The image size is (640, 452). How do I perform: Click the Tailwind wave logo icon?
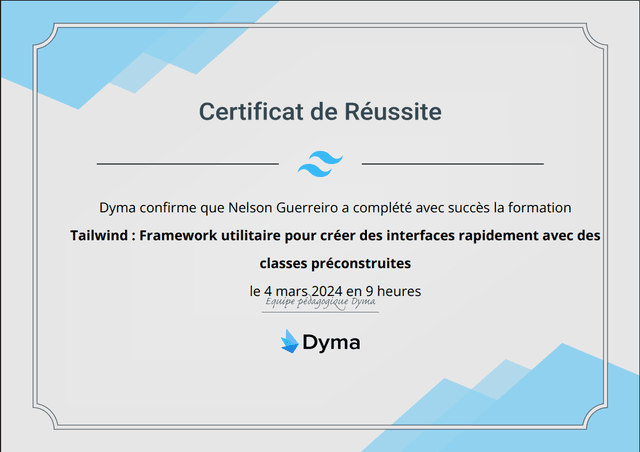coord(320,164)
